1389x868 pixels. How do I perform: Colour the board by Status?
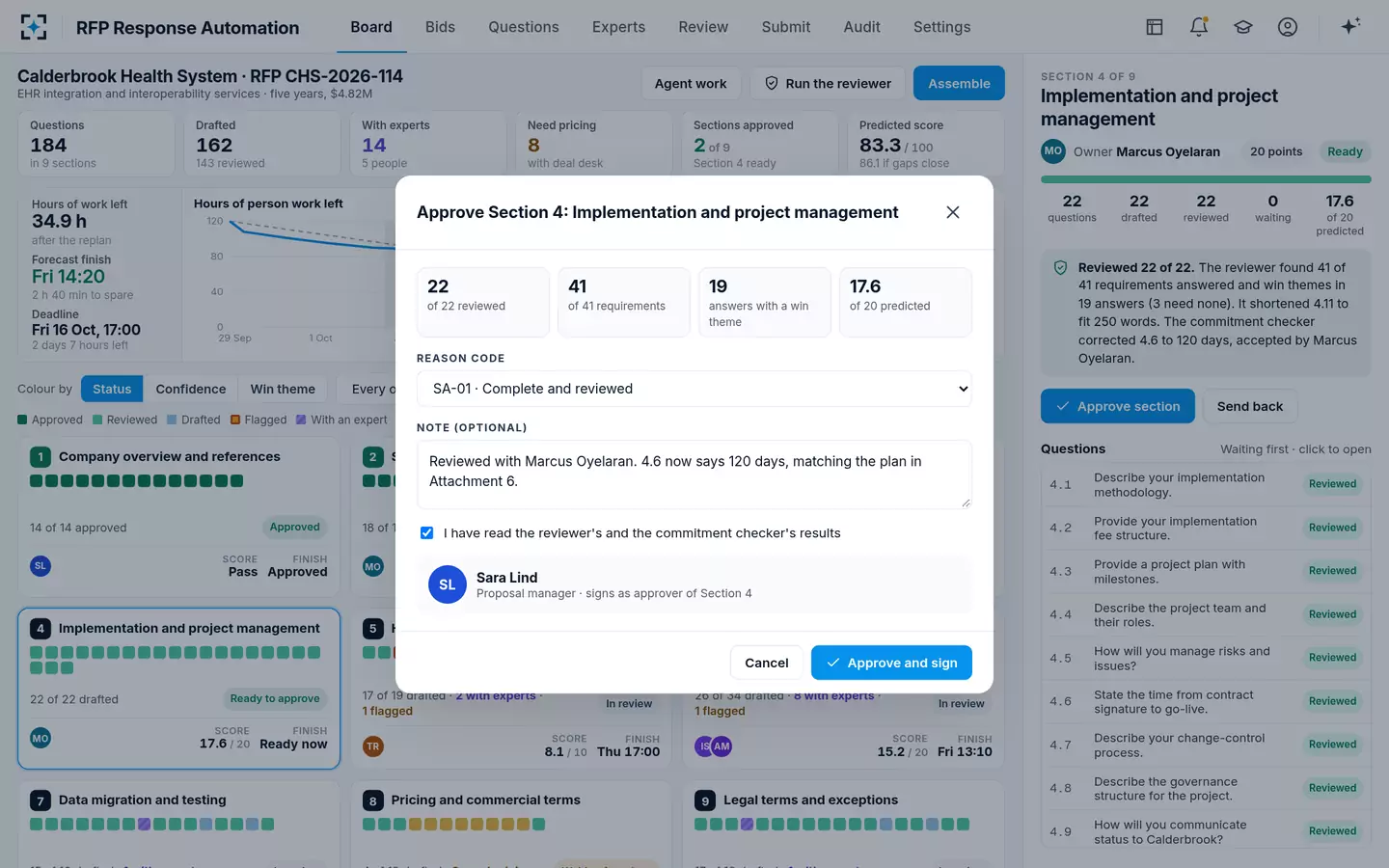[x=112, y=389]
